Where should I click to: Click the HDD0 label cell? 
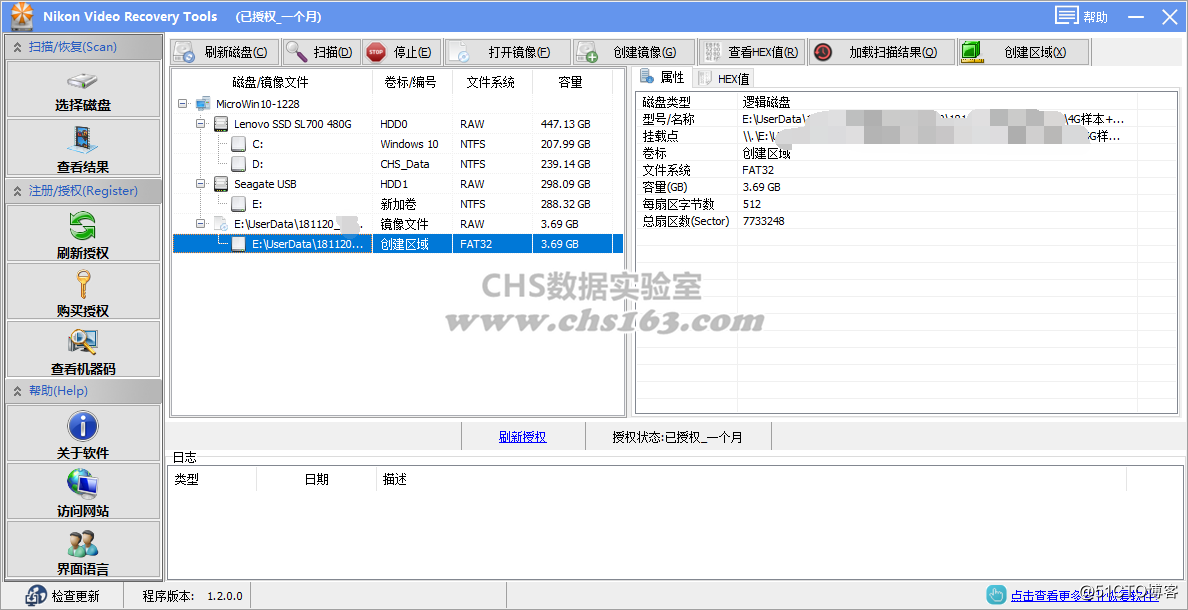(x=393, y=124)
